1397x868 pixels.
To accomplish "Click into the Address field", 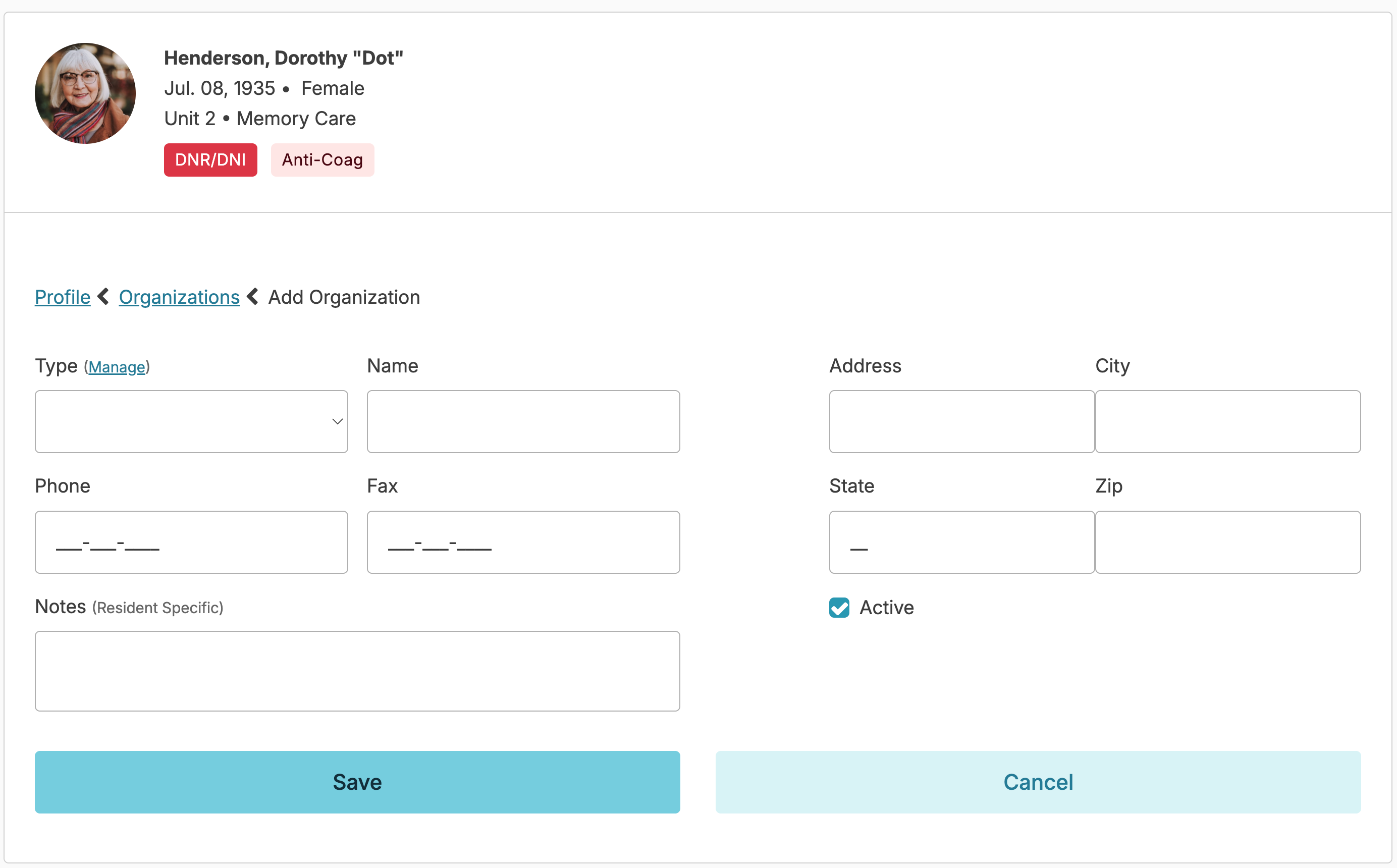I will pyautogui.click(x=961, y=421).
